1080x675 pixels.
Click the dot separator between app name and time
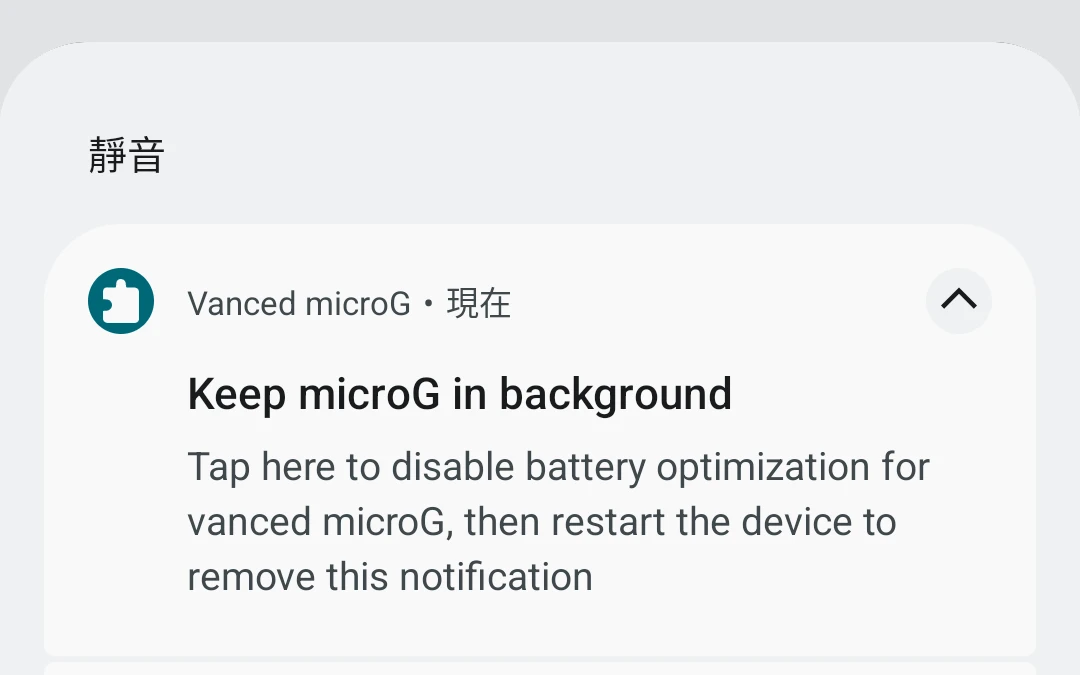click(428, 304)
